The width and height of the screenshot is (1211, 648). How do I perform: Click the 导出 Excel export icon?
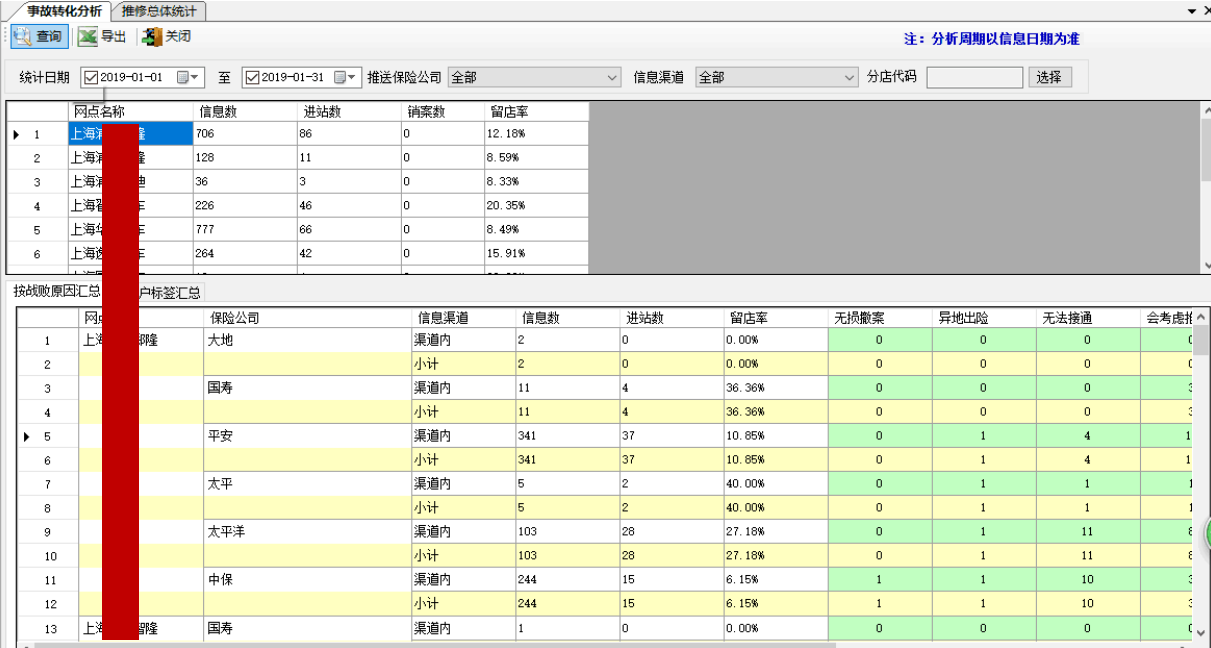tap(88, 37)
